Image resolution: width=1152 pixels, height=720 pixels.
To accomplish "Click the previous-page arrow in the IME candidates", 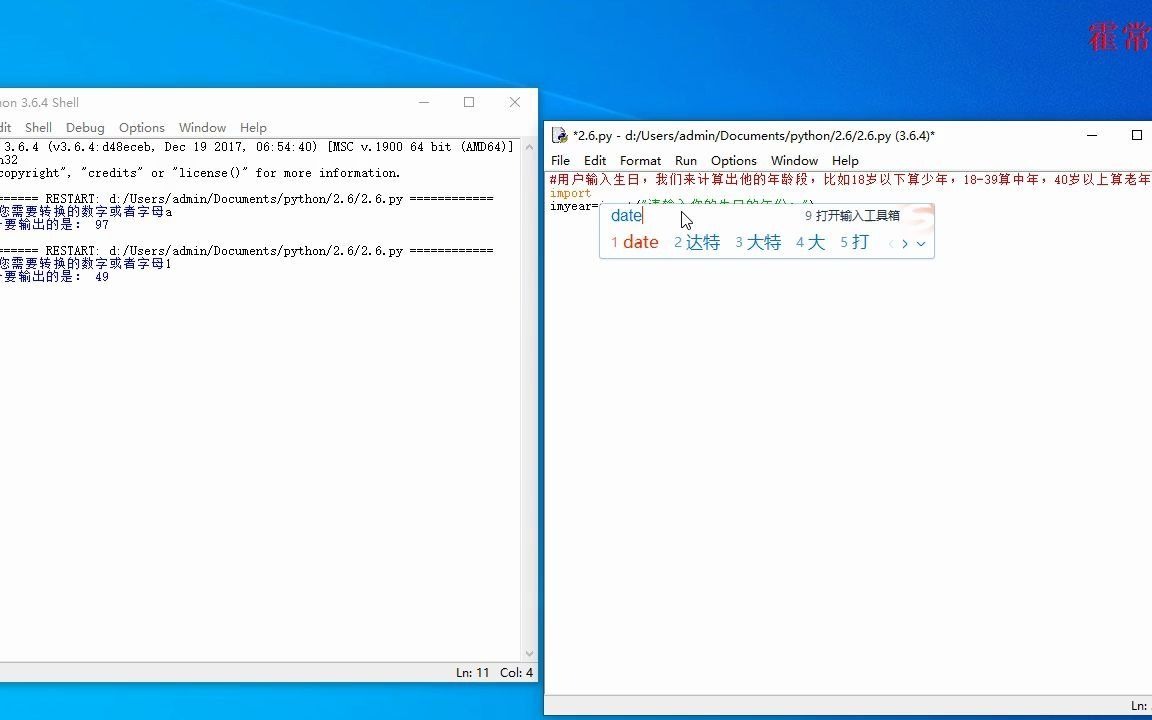I will (890, 243).
